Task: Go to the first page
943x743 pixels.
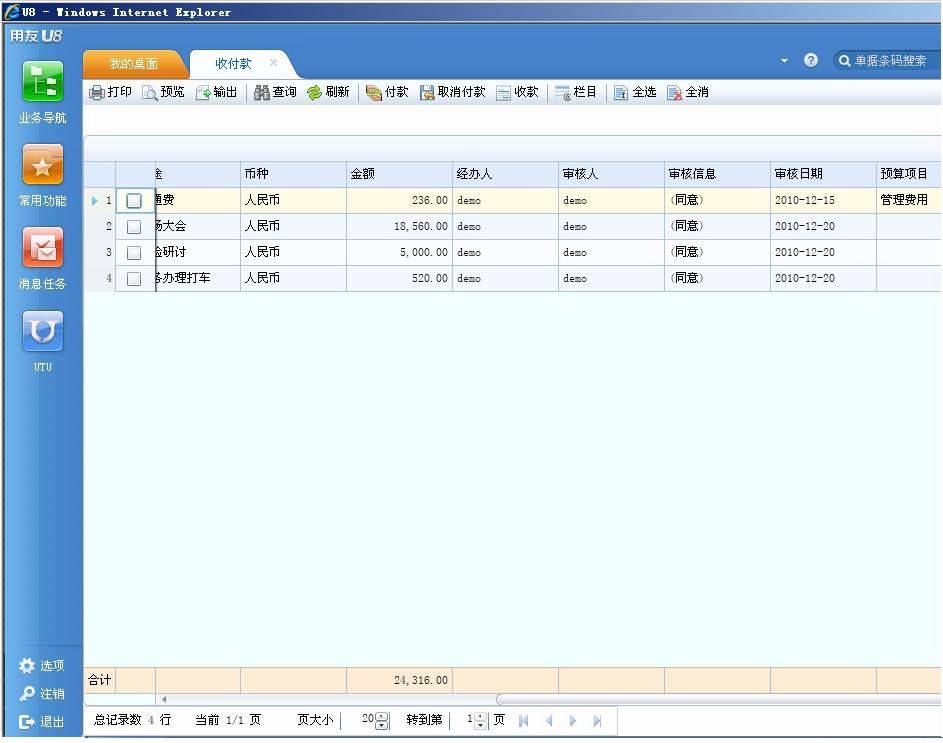Action: pyautogui.click(x=523, y=721)
